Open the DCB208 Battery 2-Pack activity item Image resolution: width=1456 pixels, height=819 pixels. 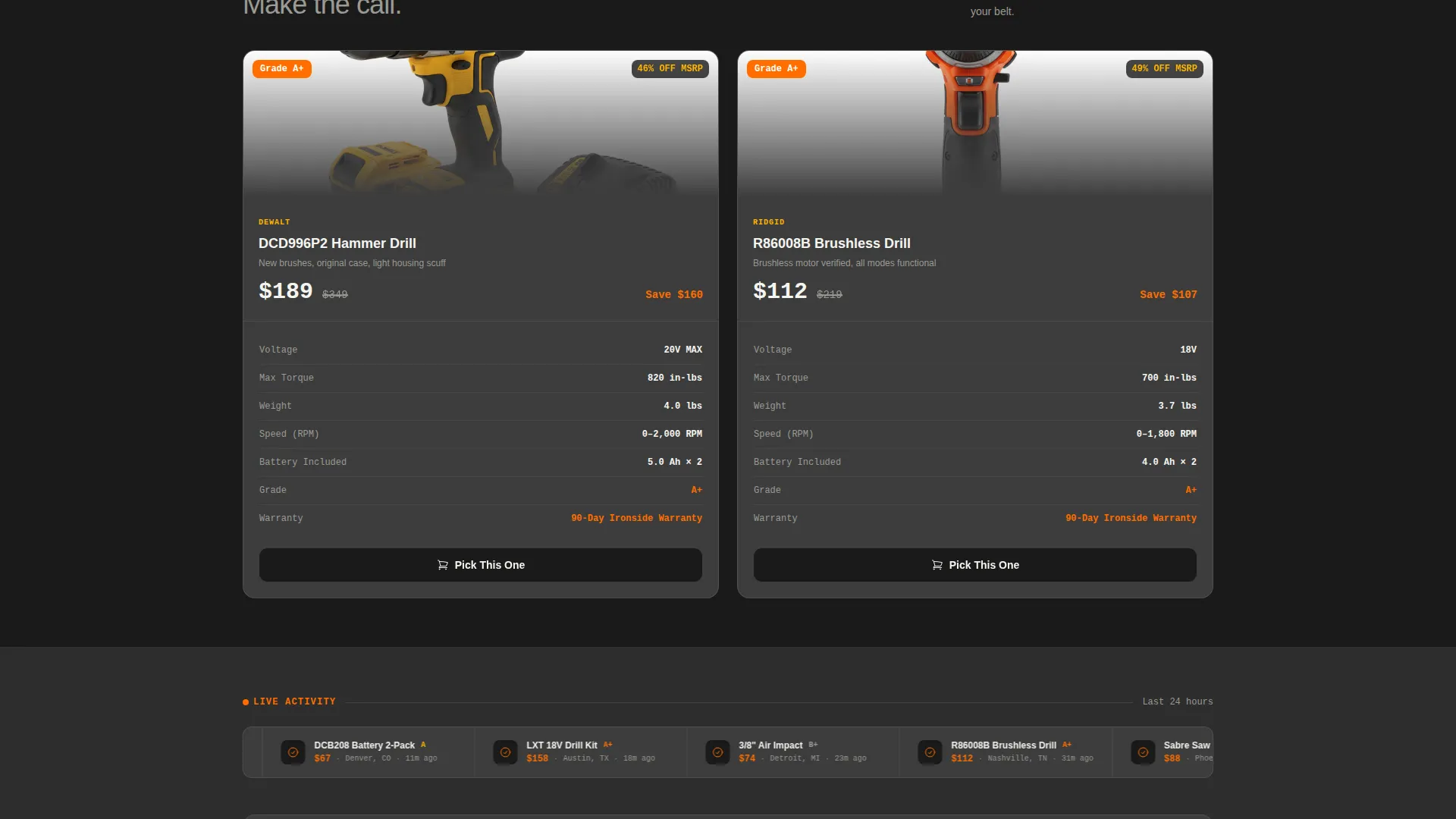point(369,752)
